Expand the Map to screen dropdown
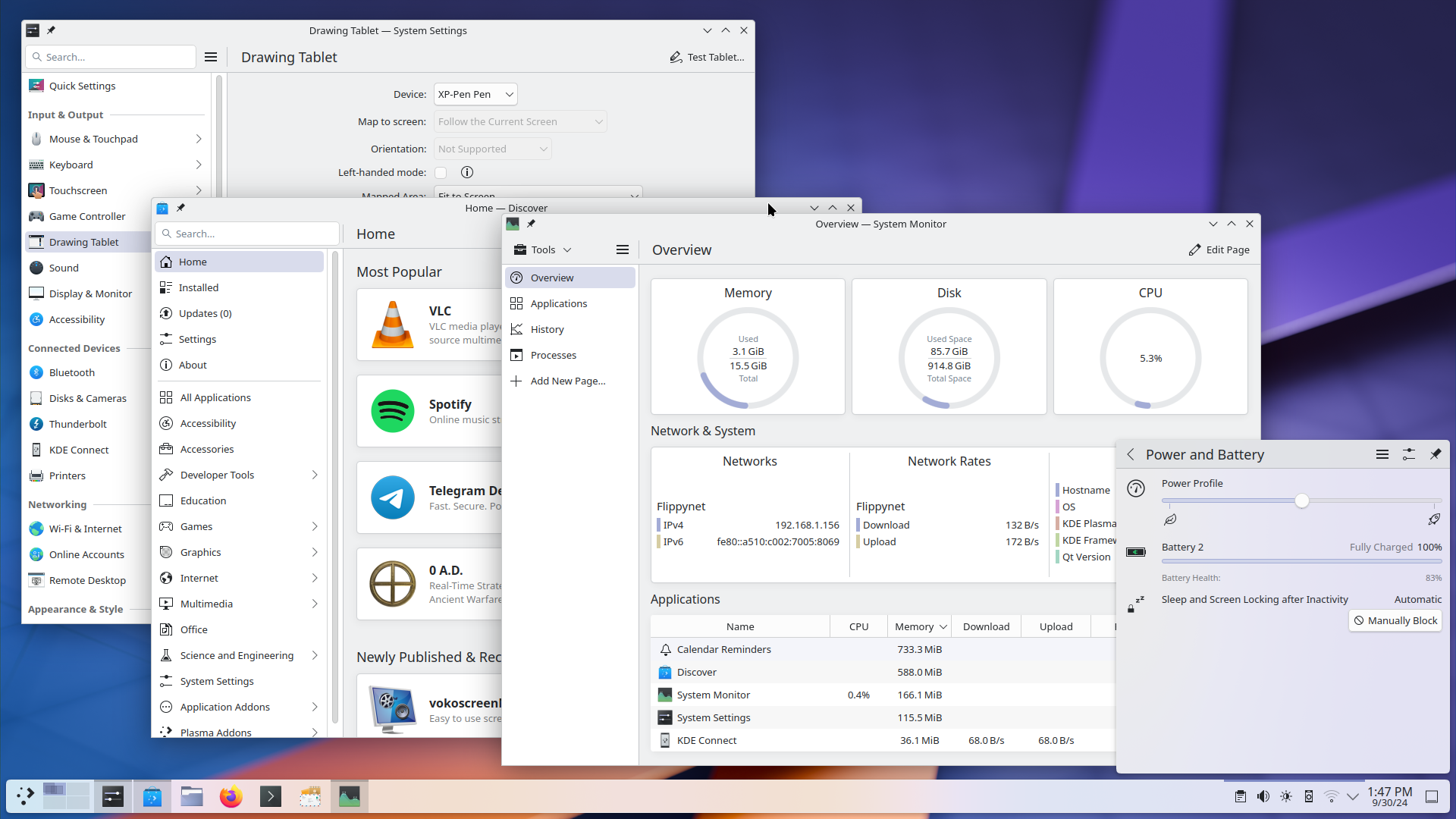The height and width of the screenshot is (819, 1456). tap(520, 121)
